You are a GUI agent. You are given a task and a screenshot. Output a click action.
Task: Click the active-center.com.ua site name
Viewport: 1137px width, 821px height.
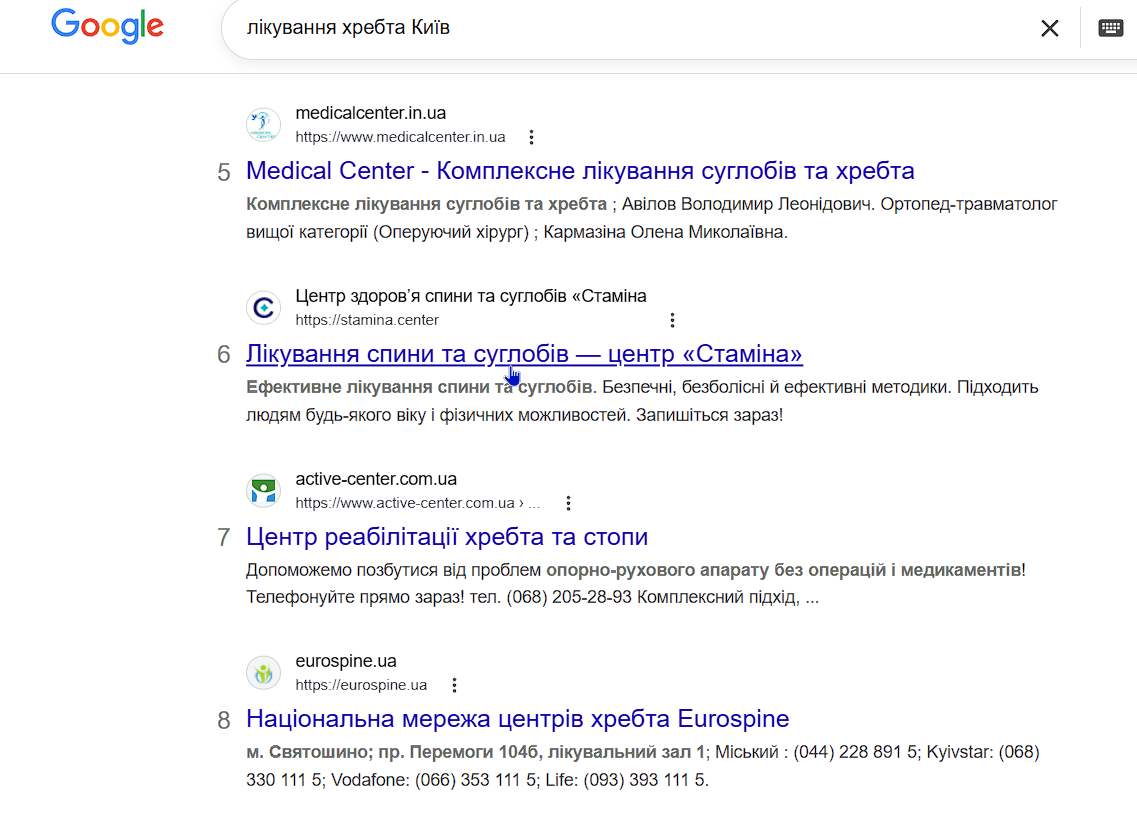(376, 479)
